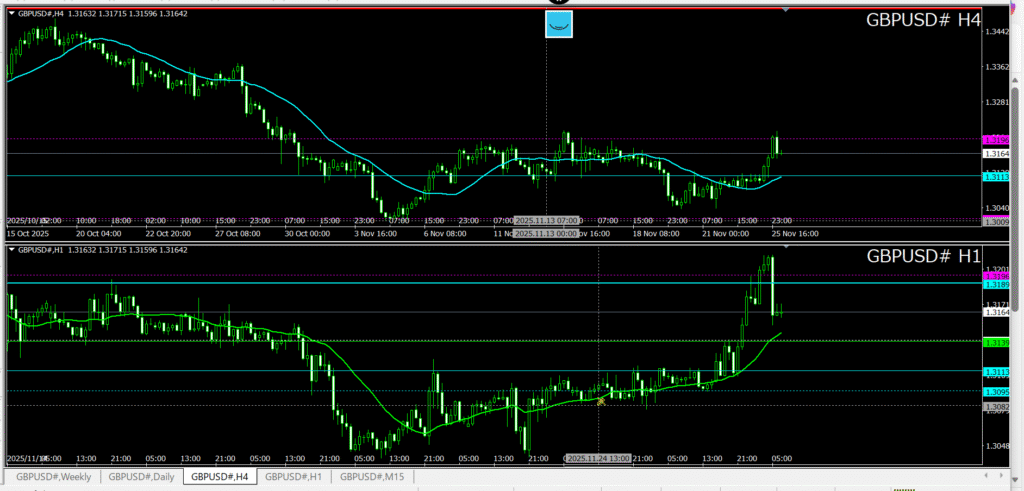The image size is (1024, 491).
Task: Click the cyan 1.3113 price label on H4
Action: (x=995, y=176)
